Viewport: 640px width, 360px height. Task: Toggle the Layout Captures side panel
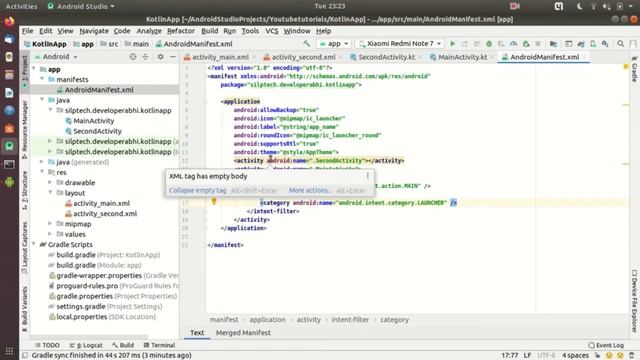[24, 247]
